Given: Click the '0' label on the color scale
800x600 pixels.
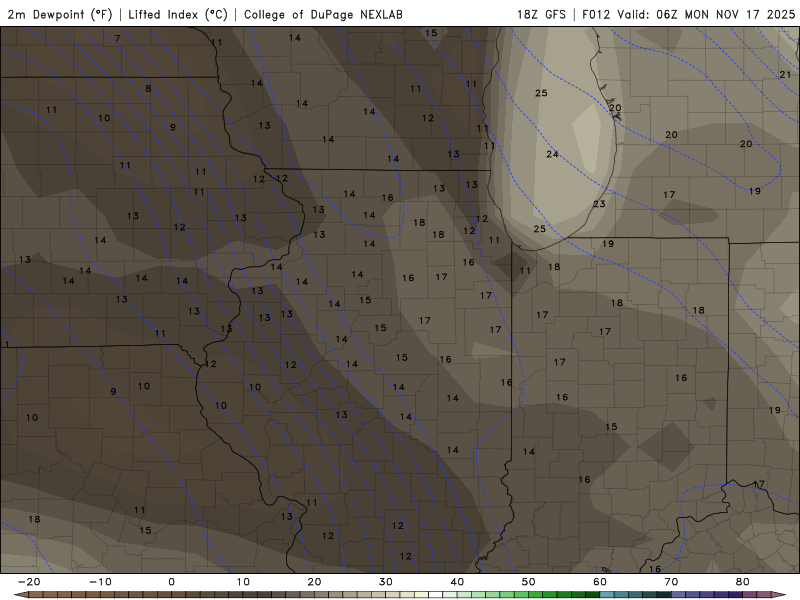Looking at the screenshot, I should point(171,582).
